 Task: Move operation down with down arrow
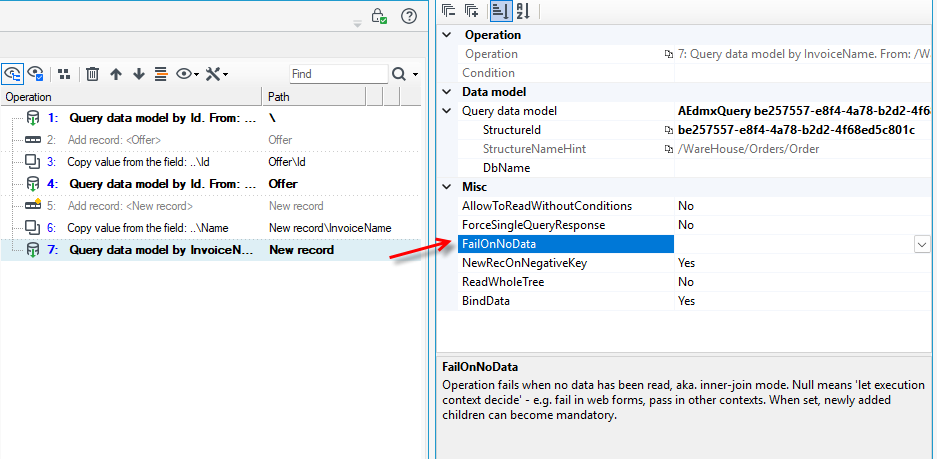(x=139, y=74)
